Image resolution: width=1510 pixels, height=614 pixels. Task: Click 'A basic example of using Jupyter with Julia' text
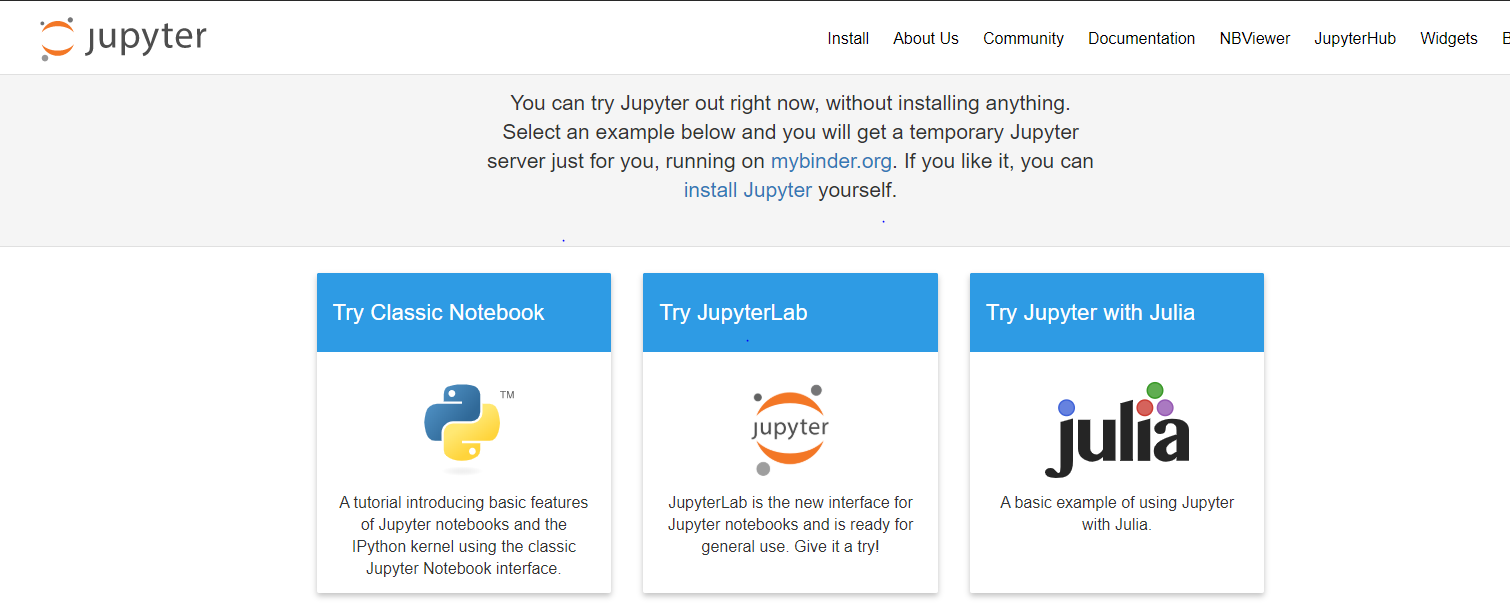click(1117, 513)
